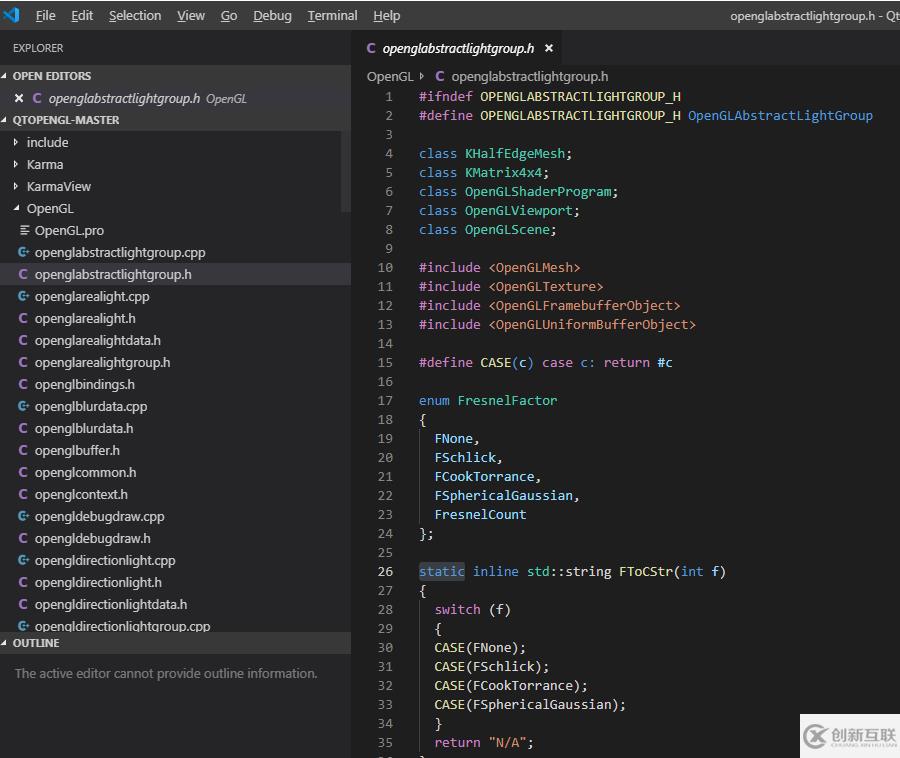The width and height of the screenshot is (900, 758).
Task: Open openglbuffer.h file
Action: point(77,450)
